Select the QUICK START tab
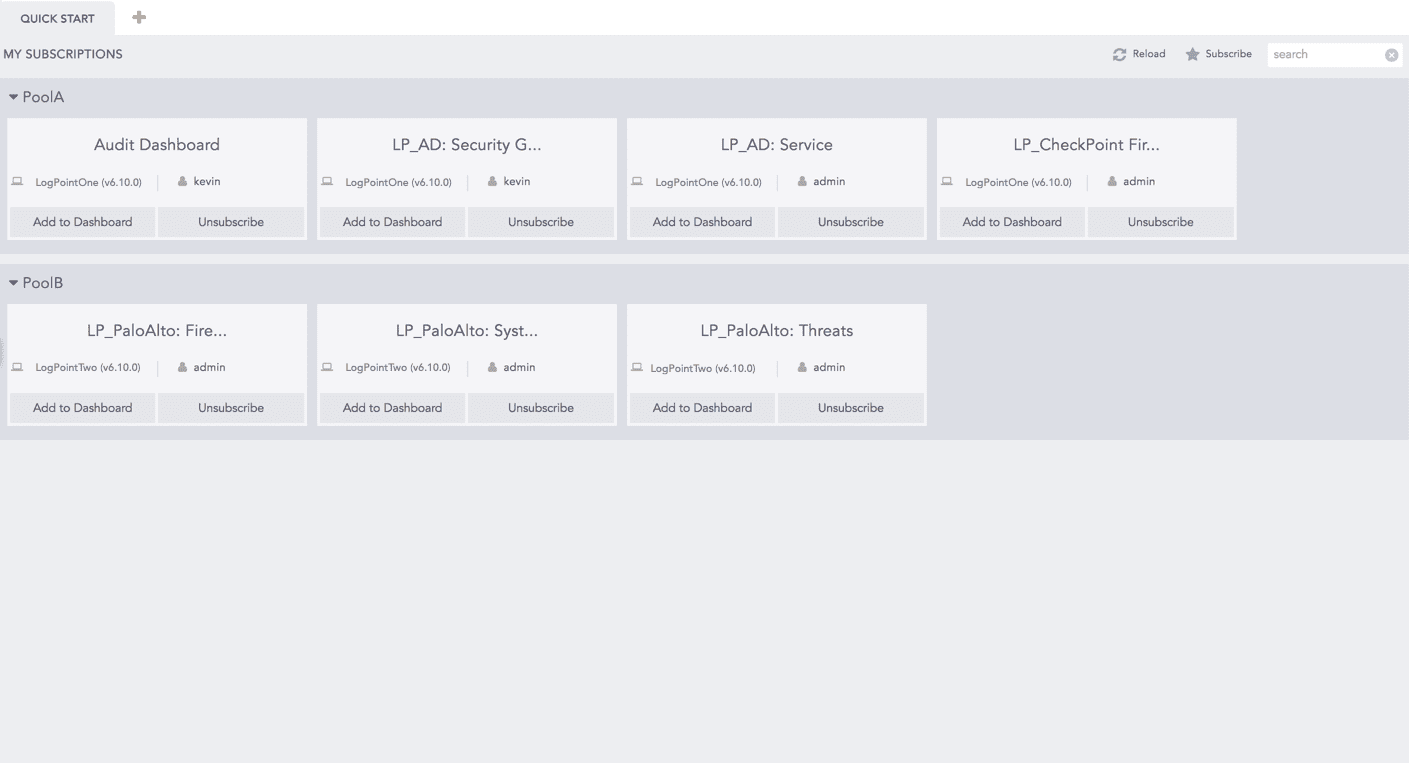Image resolution: width=1409 pixels, height=763 pixels. point(57,17)
